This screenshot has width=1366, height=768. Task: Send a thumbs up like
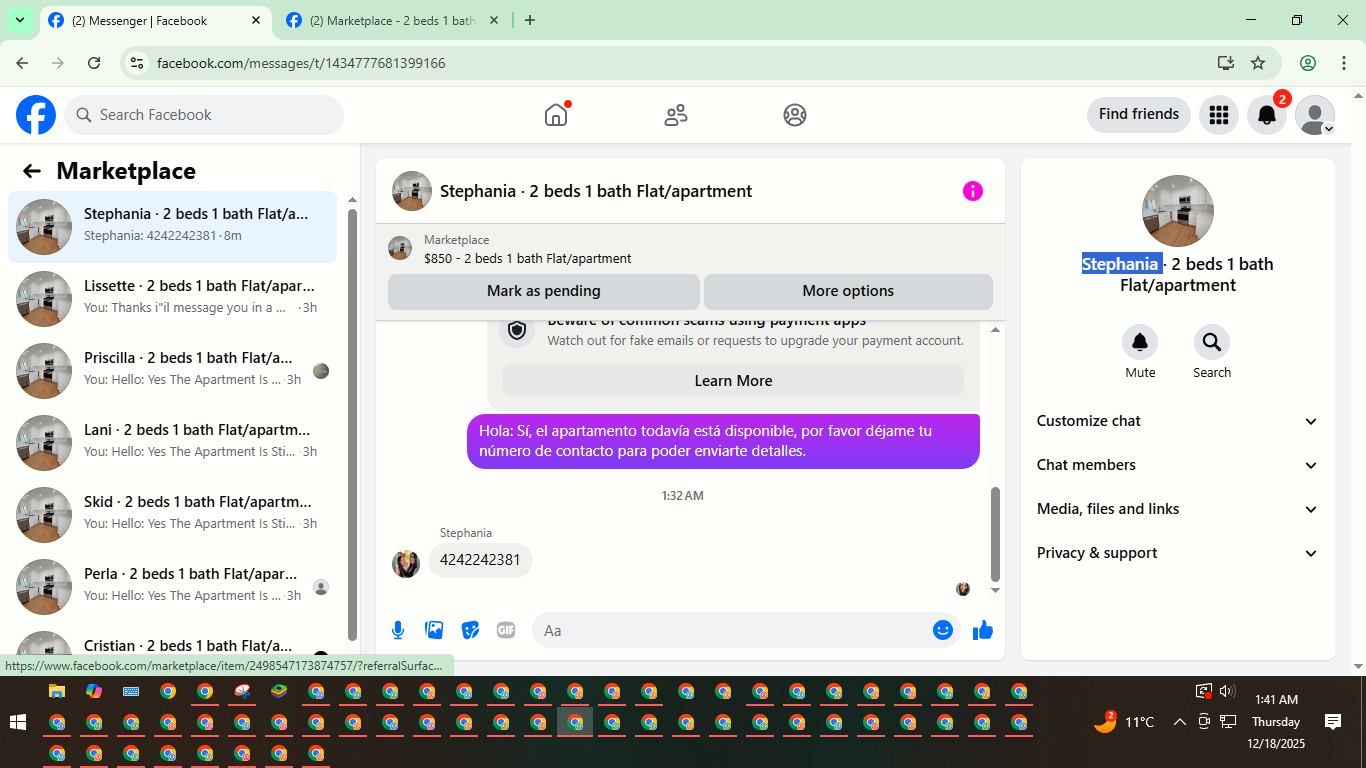click(x=983, y=630)
